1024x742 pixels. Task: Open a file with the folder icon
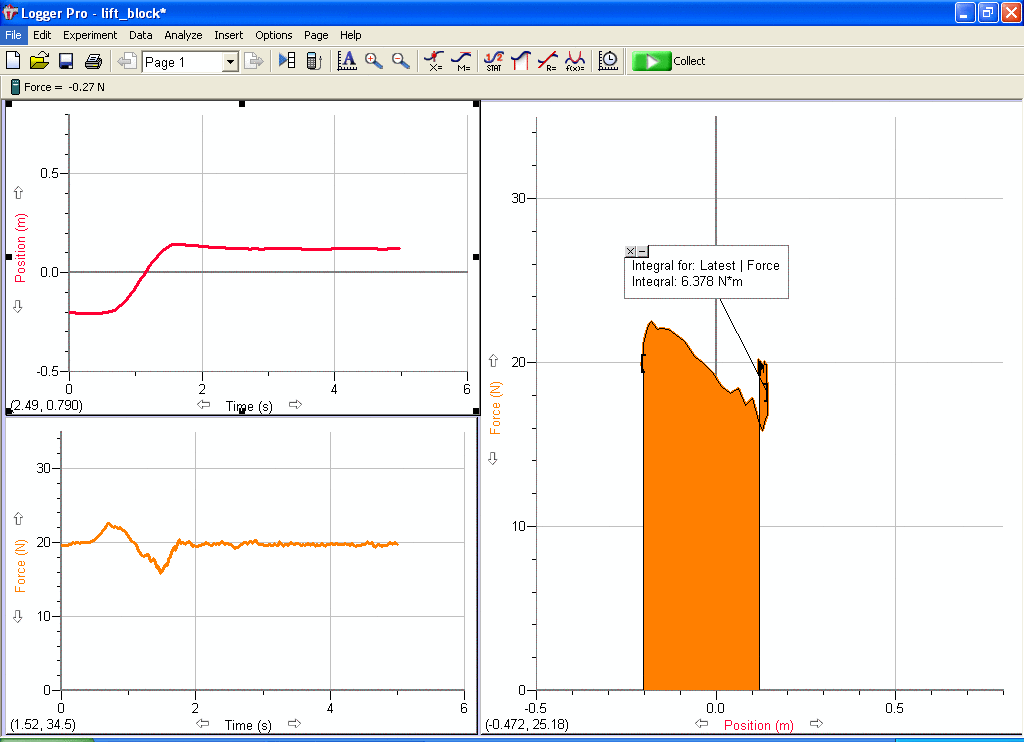click(x=40, y=61)
